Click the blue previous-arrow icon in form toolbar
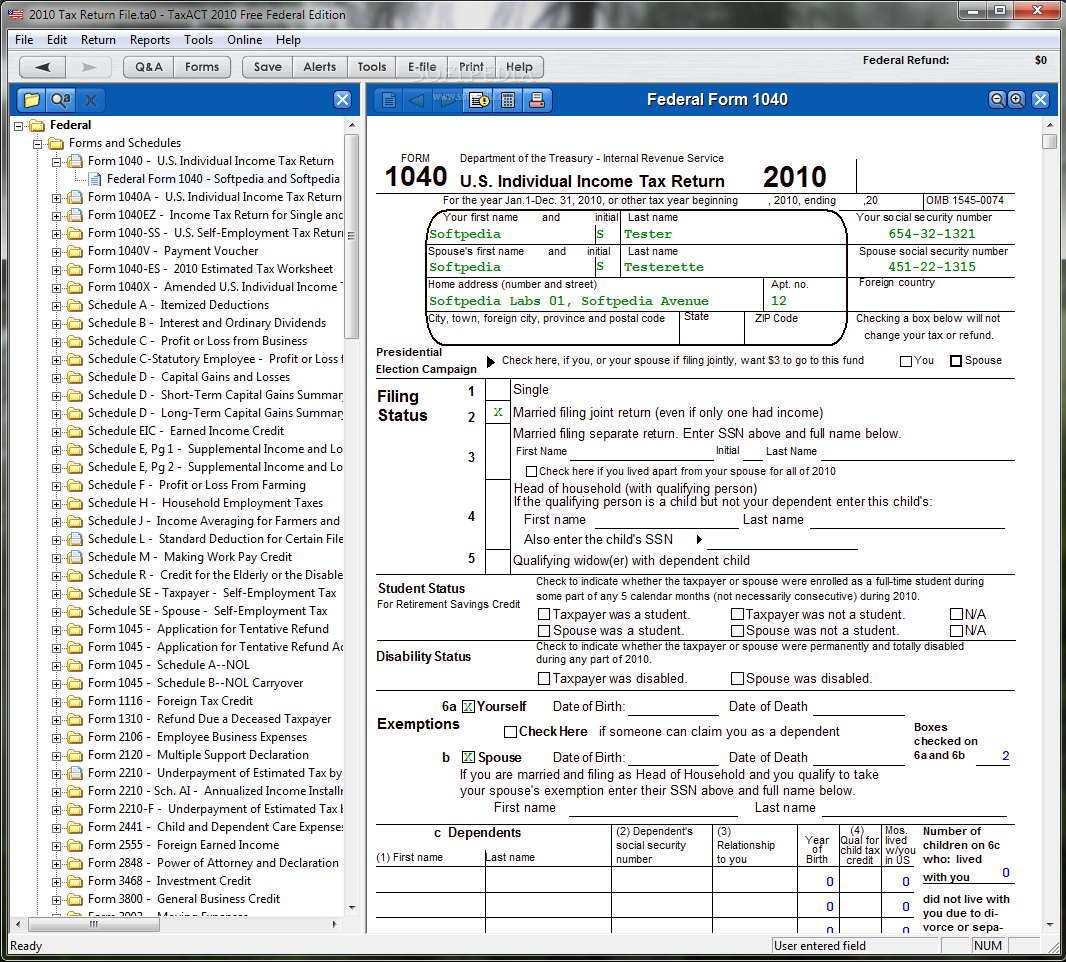This screenshot has width=1066, height=962. (417, 100)
